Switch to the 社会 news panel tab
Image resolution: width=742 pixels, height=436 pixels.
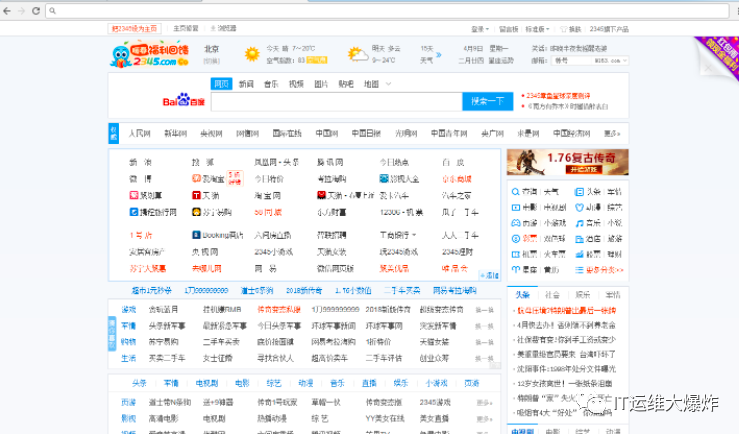pos(552,294)
